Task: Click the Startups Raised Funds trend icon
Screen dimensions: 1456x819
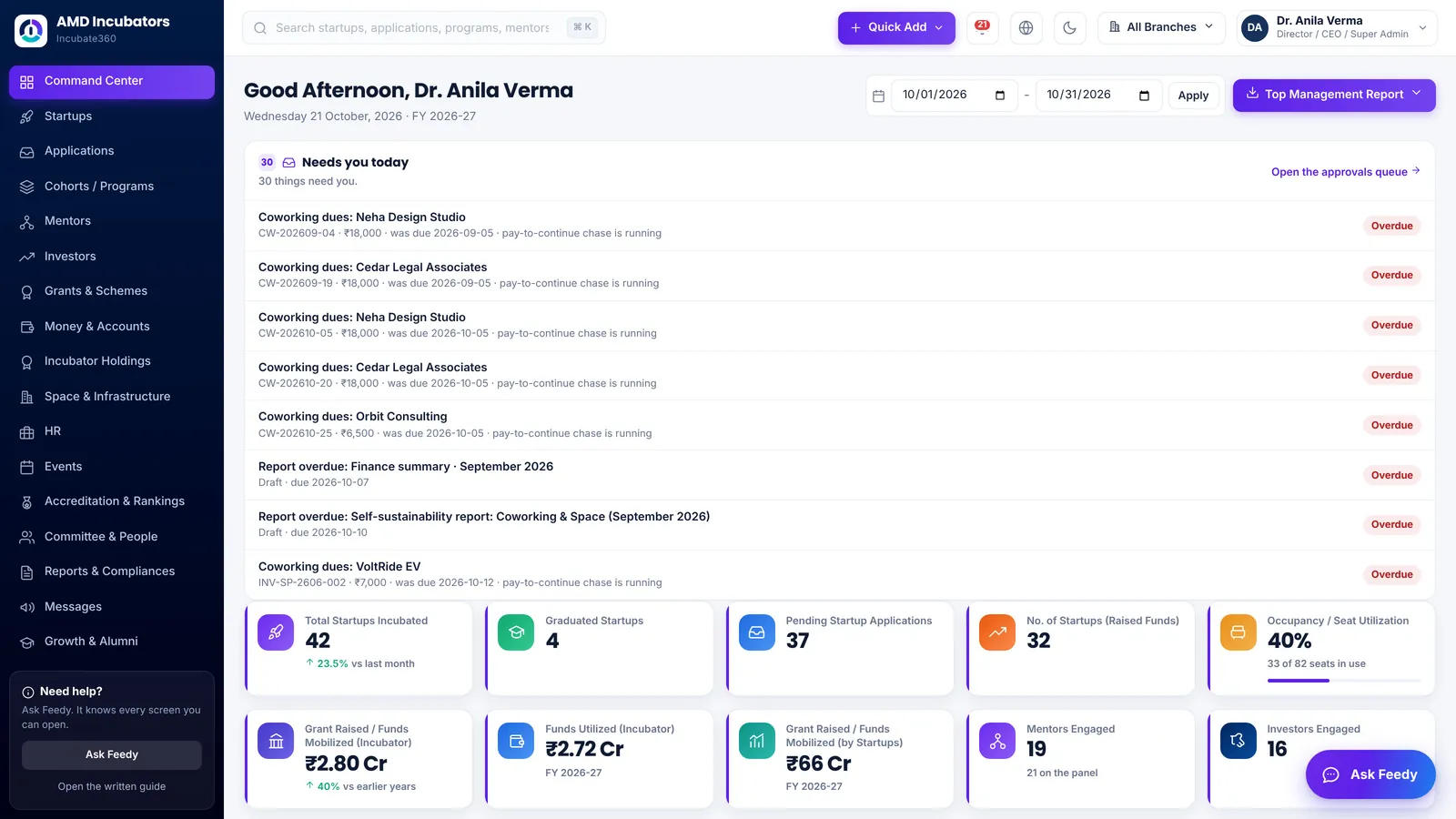Action: [997, 632]
